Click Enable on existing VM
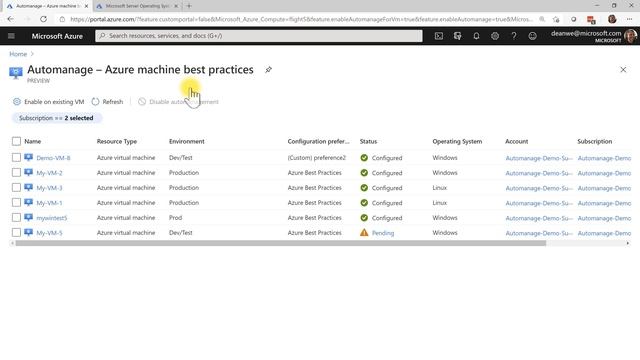Screen dimensions: 640x360 (x=49, y=102)
